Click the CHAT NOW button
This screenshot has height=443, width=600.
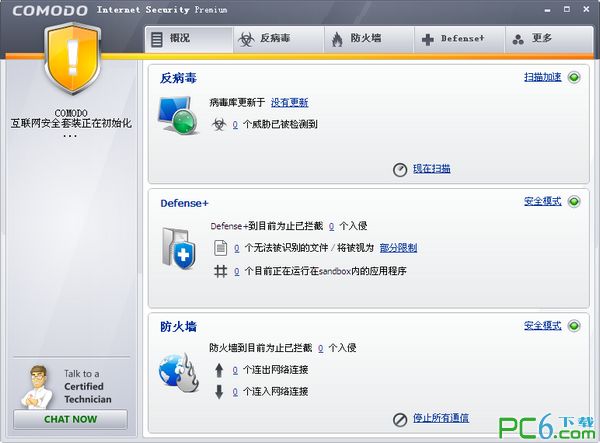point(70,419)
